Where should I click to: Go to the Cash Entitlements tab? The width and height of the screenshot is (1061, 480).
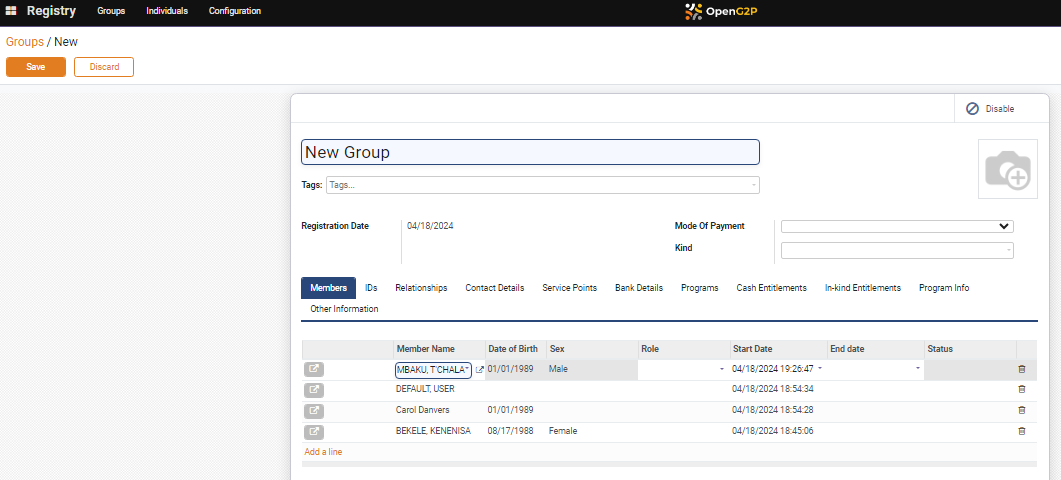771,288
